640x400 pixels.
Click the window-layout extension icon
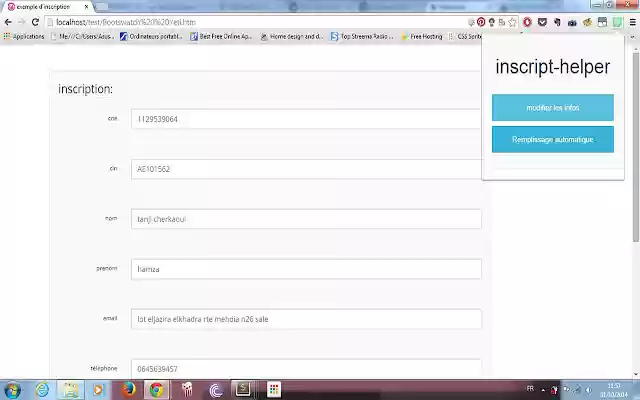point(602,22)
